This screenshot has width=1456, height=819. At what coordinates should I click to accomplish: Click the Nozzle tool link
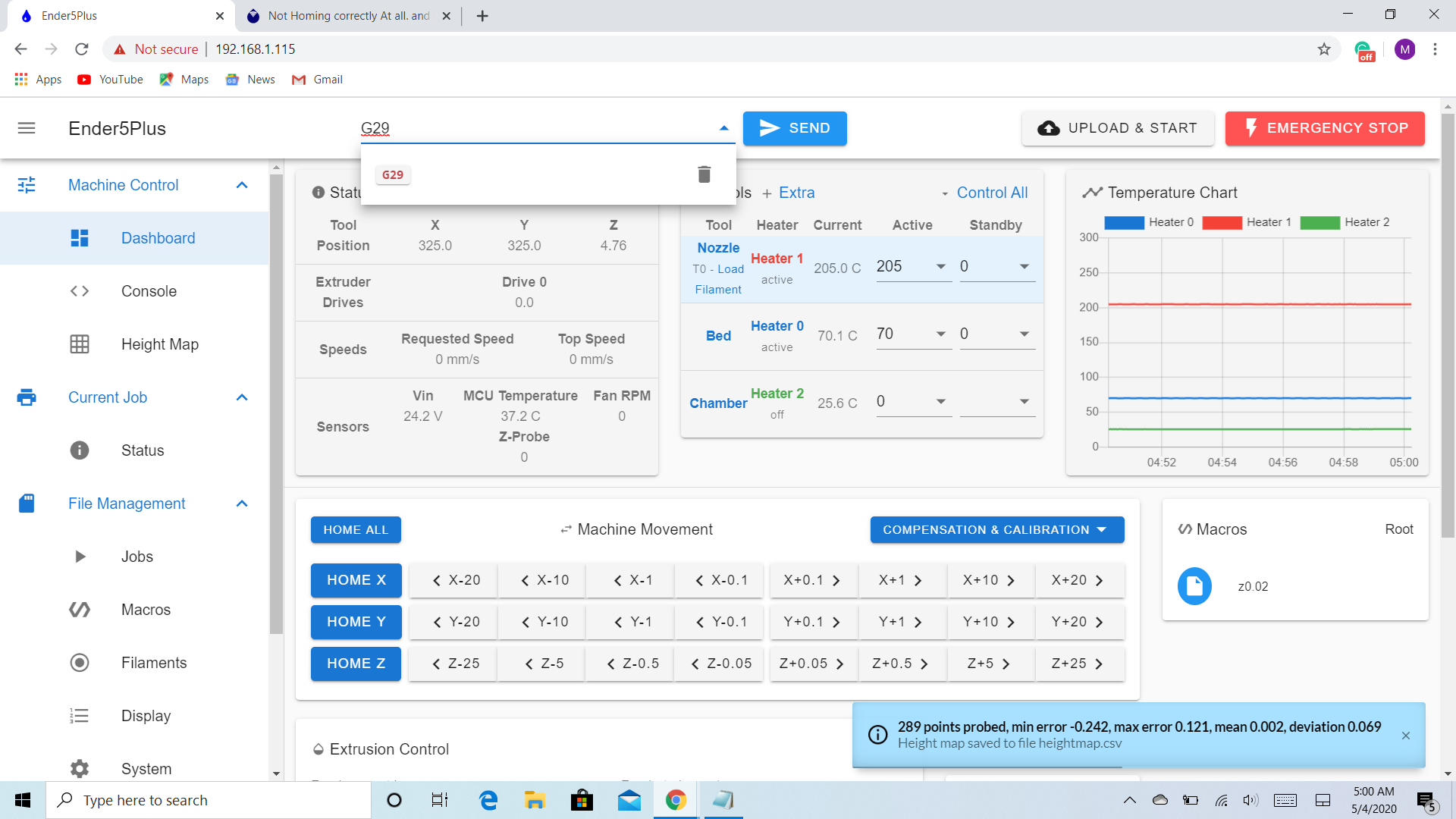point(718,248)
